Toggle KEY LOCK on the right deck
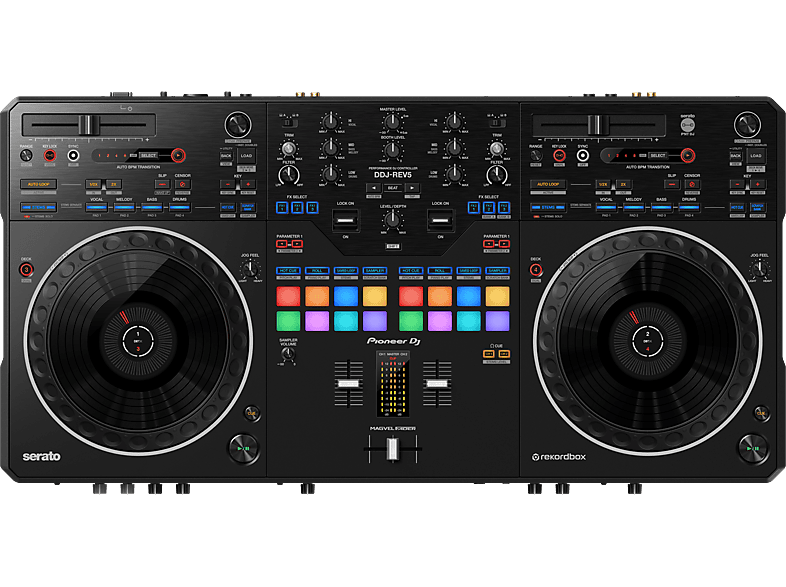 click(x=559, y=156)
